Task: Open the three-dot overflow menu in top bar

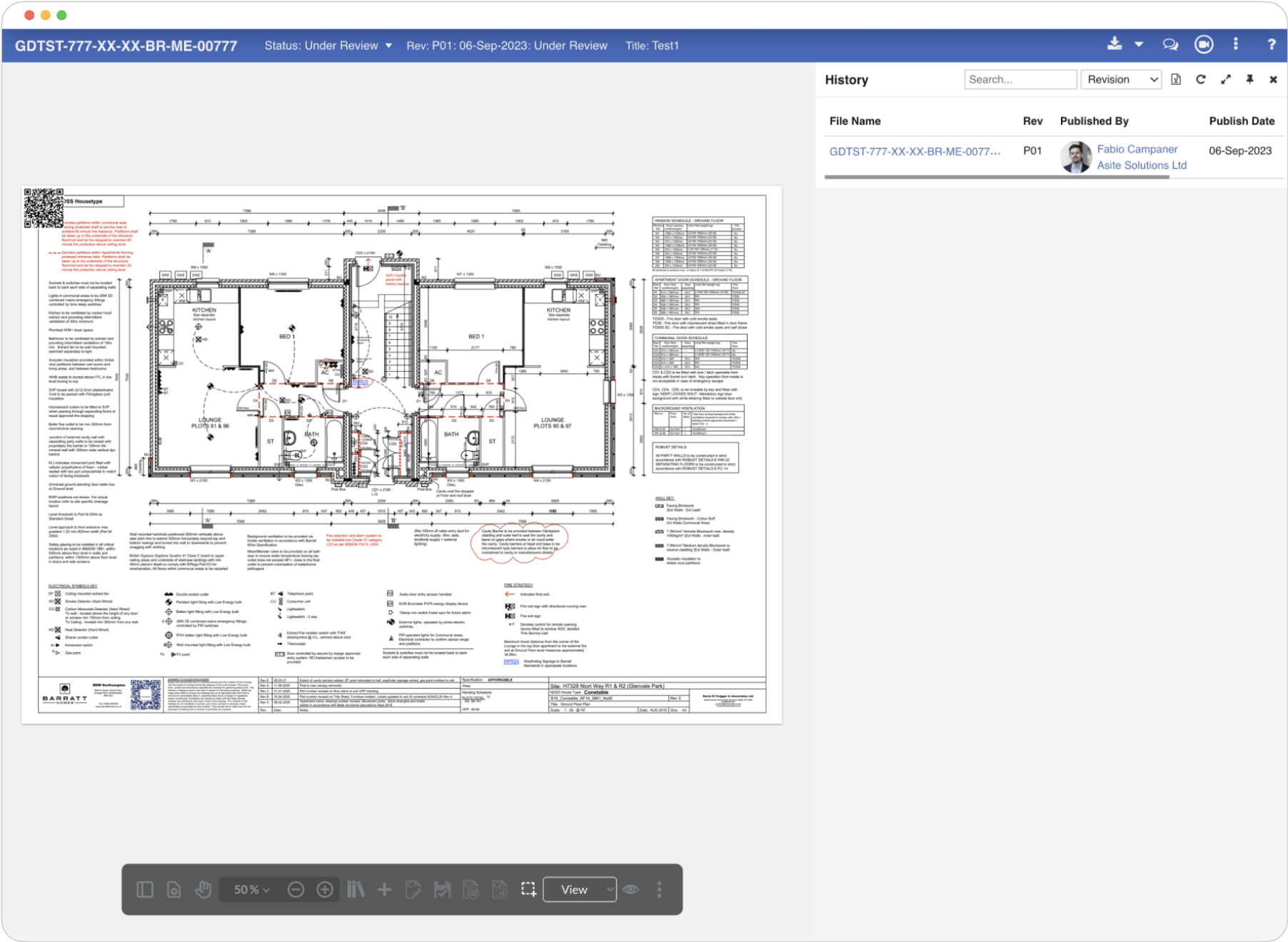Action: tap(1235, 44)
